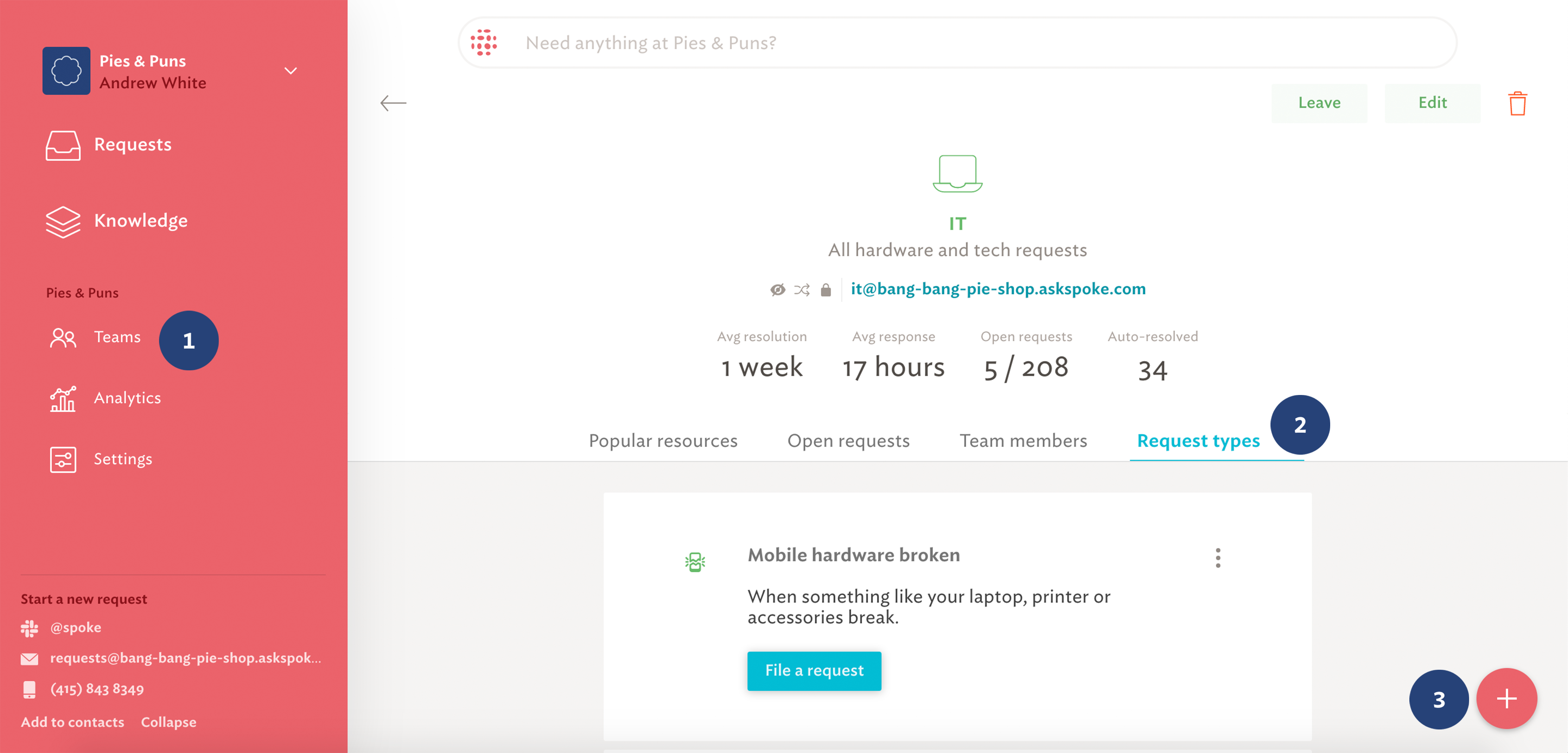Image resolution: width=1568 pixels, height=753 pixels.
Task: Click the Edit team button
Action: click(x=1432, y=103)
